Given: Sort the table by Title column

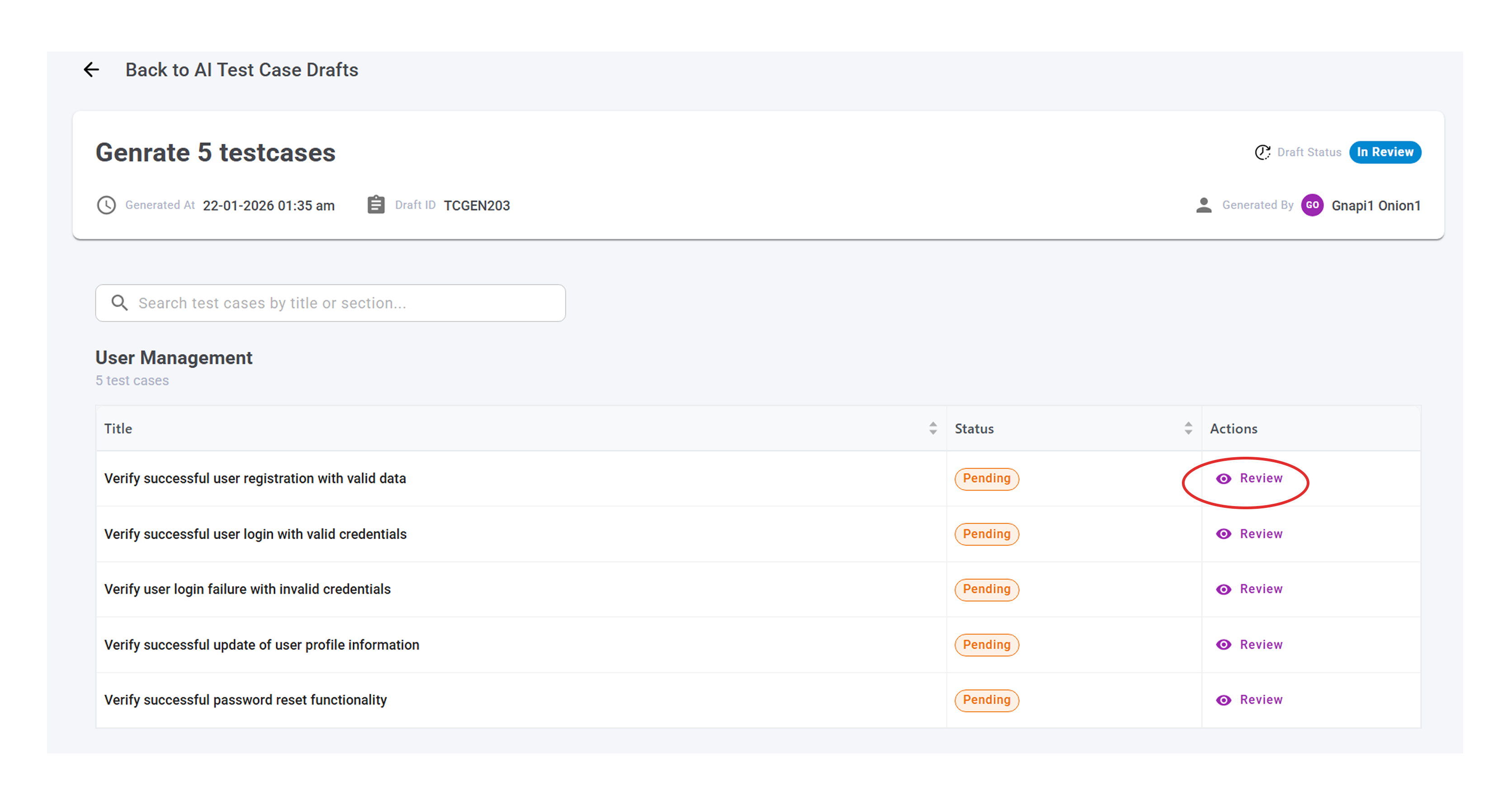Looking at the screenshot, I should [x=933, y=429].
